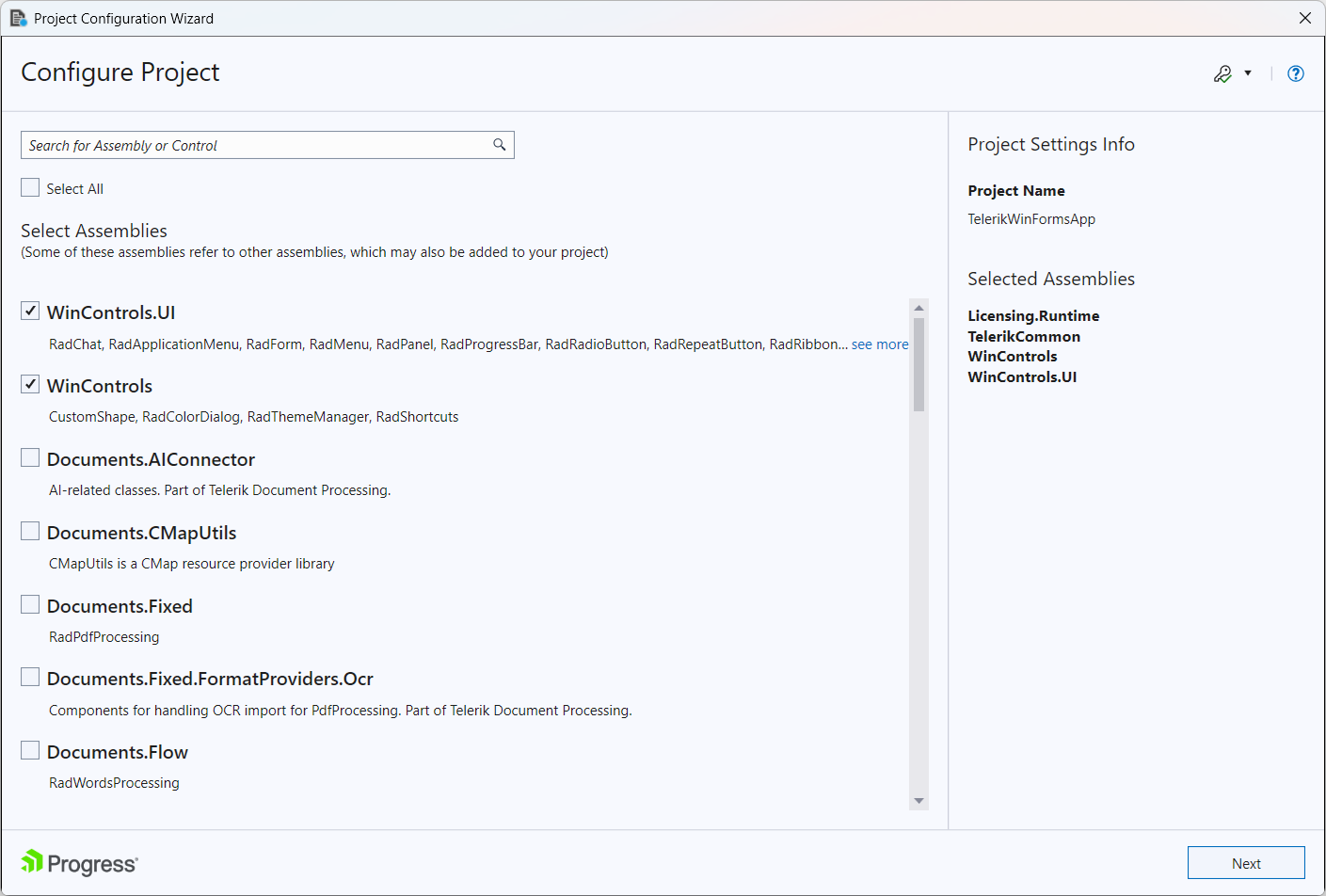
Task: Uncheck the WinControls assembly
Action: coord(29,383)
